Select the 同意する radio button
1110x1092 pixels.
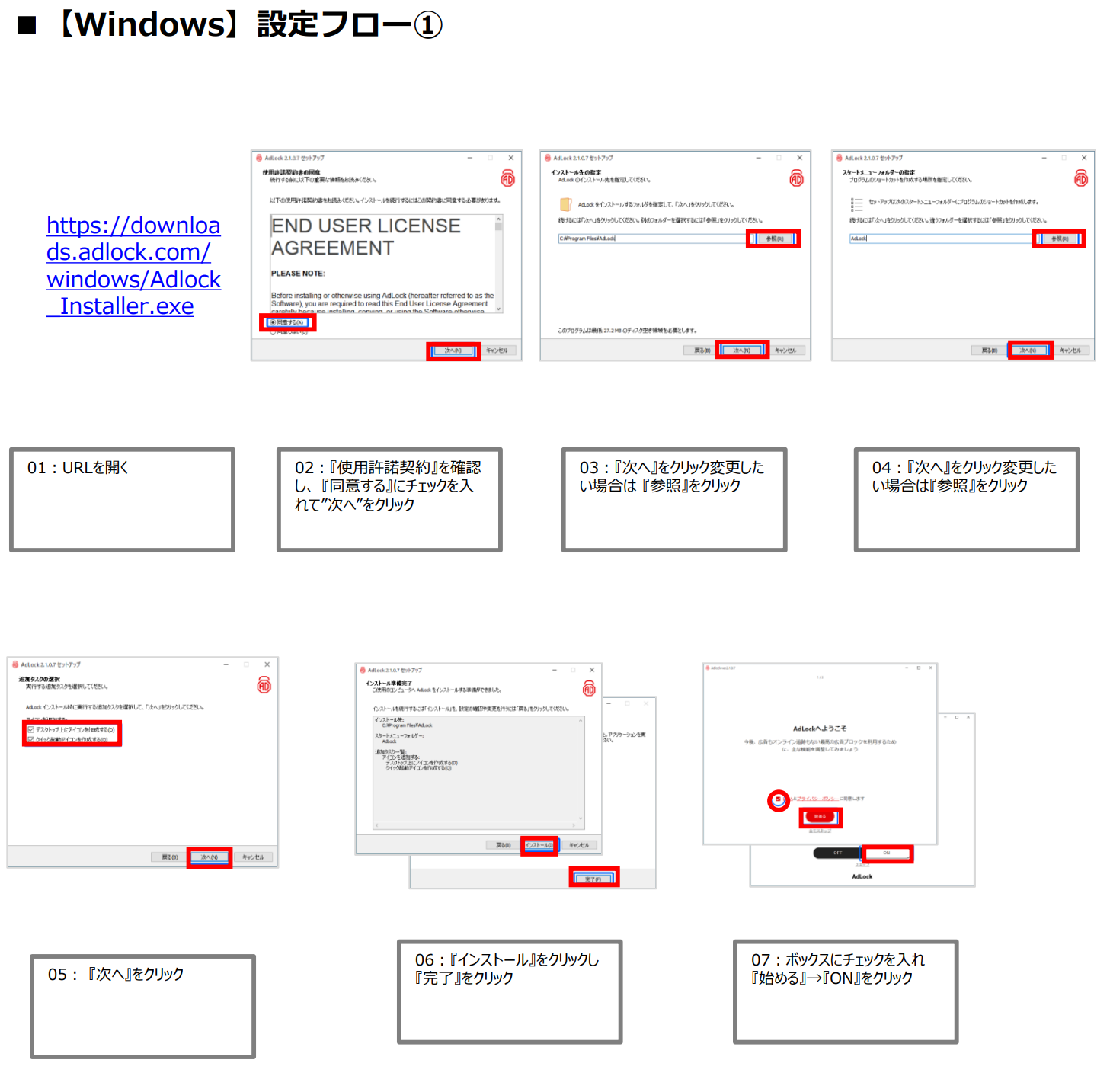point(273,322)
